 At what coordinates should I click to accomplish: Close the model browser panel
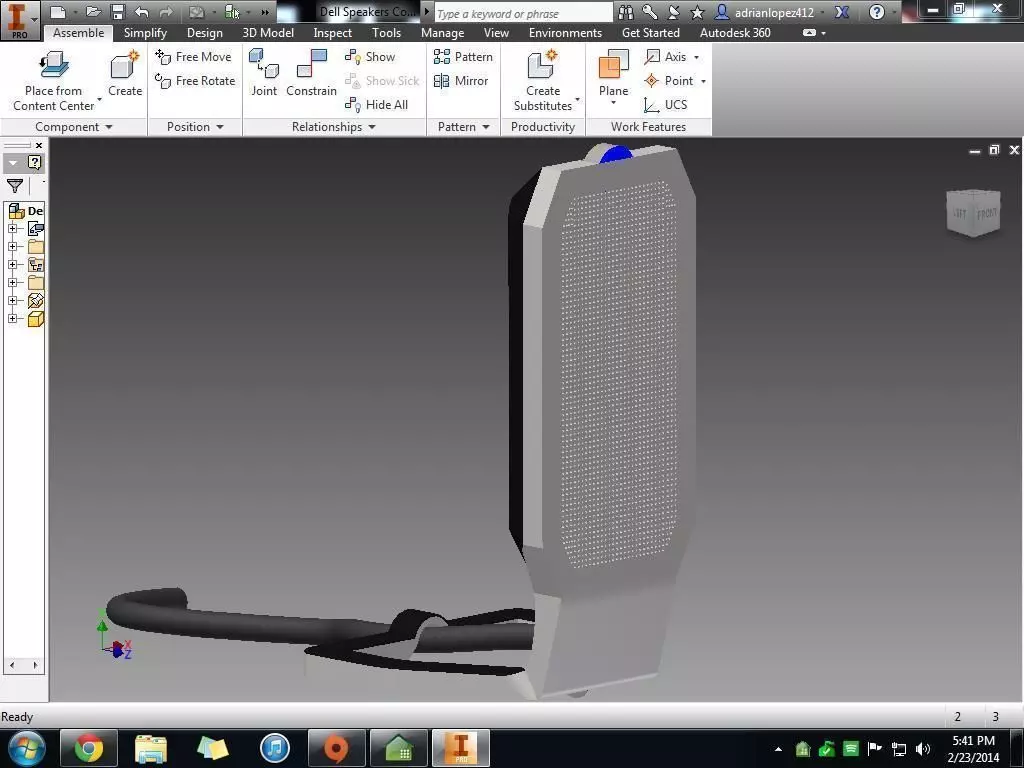(39, 145)
